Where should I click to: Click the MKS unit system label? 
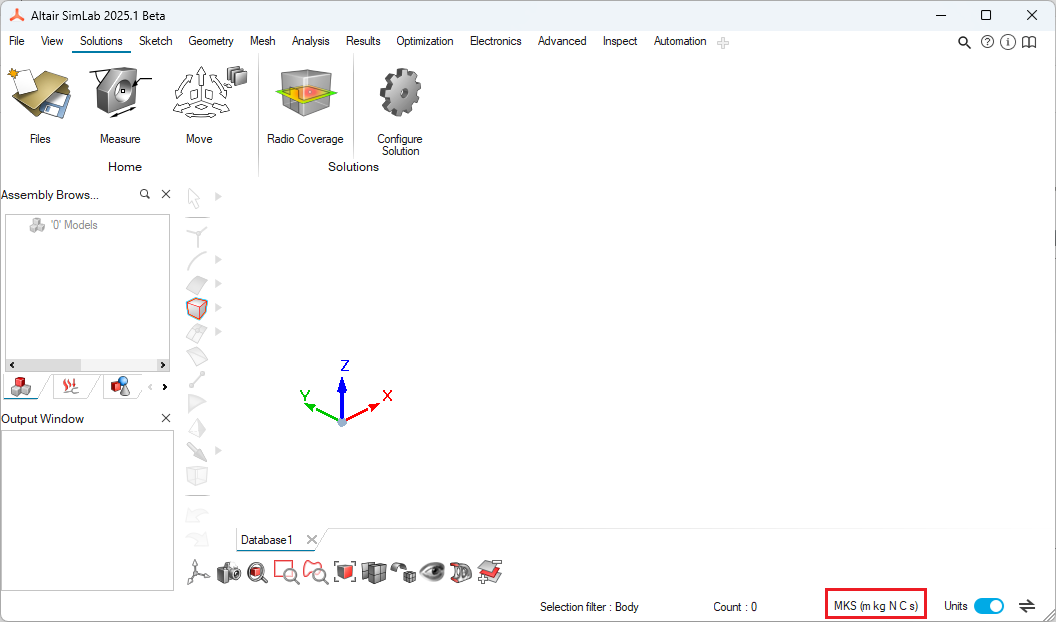click(x=876, y=606)
